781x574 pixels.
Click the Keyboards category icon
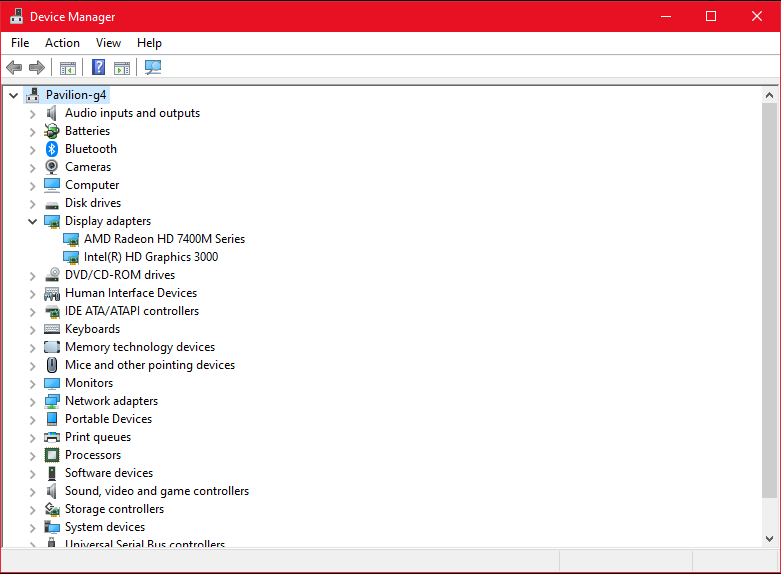(52, 329)
